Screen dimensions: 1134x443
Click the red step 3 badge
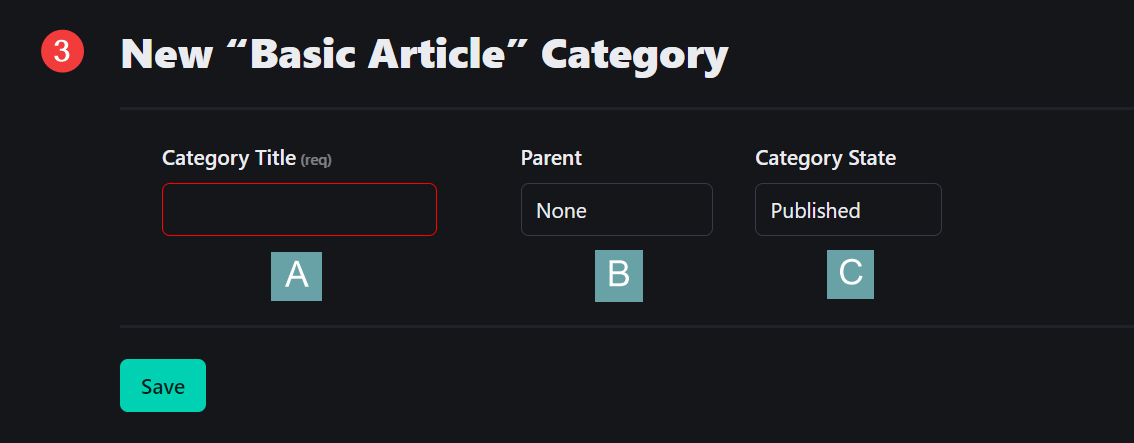pos(61,53)
